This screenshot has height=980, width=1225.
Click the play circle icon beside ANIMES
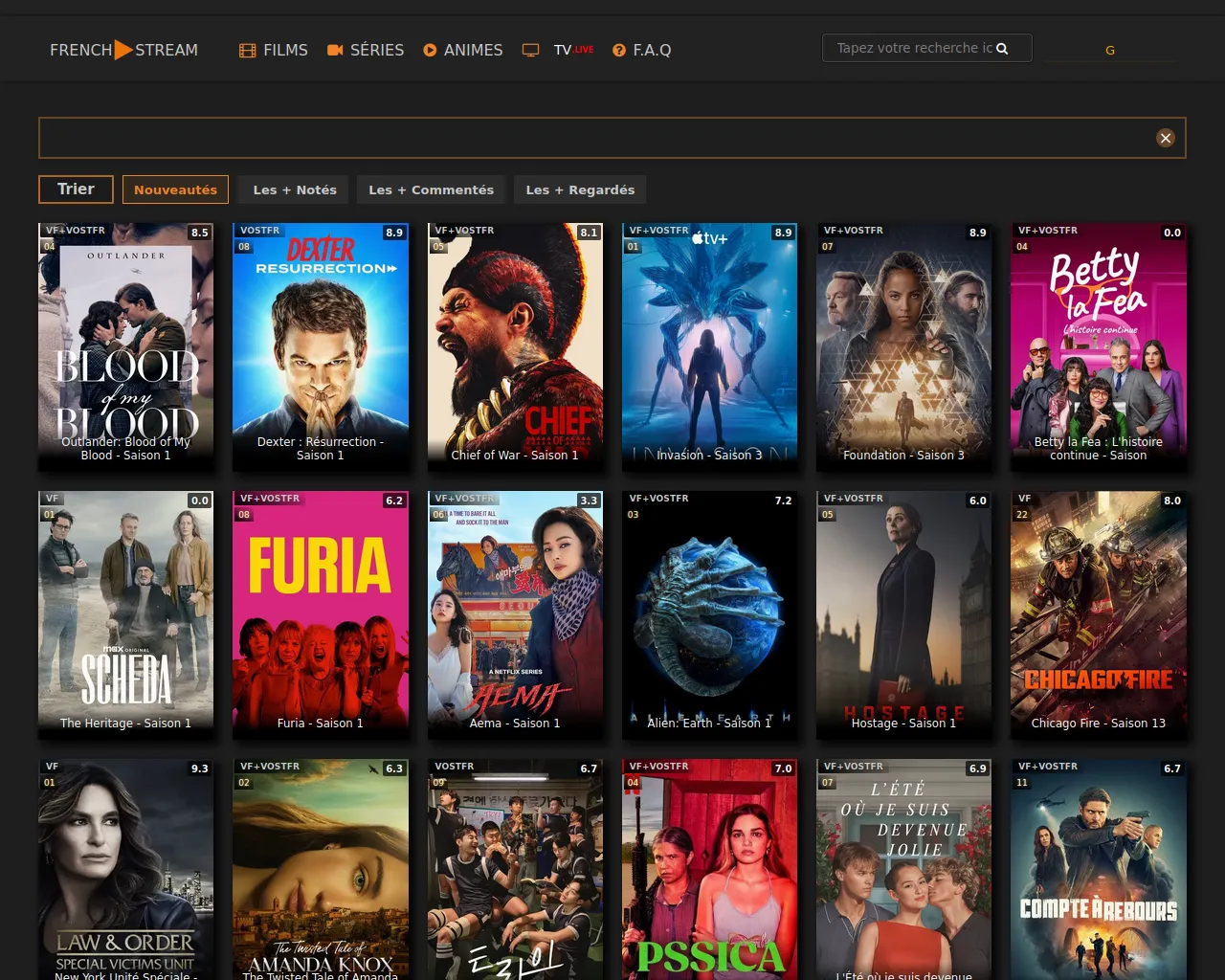430,50
